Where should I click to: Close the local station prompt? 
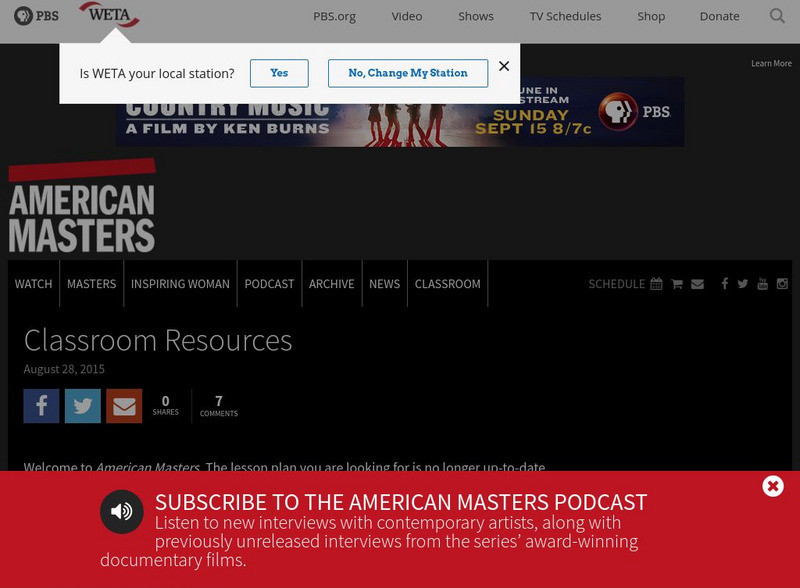click(504, 66)
